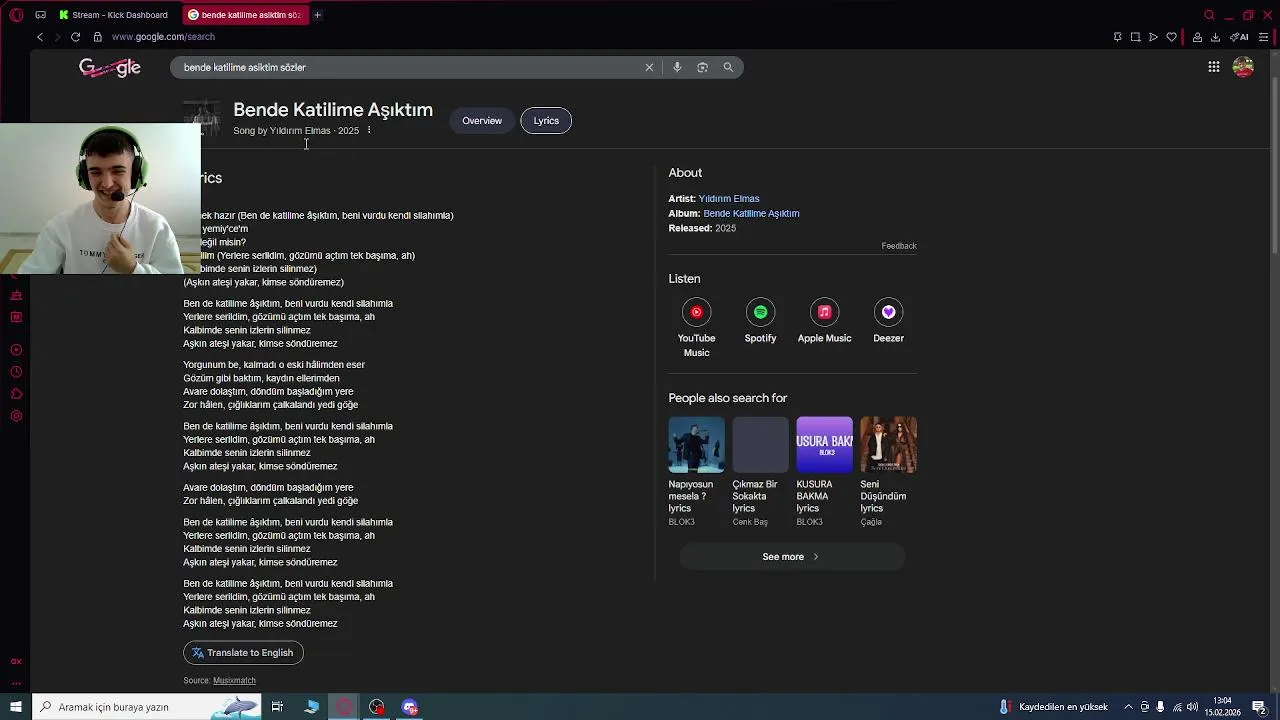Open browser profile icon in toolbar

tap(1197, 37)
